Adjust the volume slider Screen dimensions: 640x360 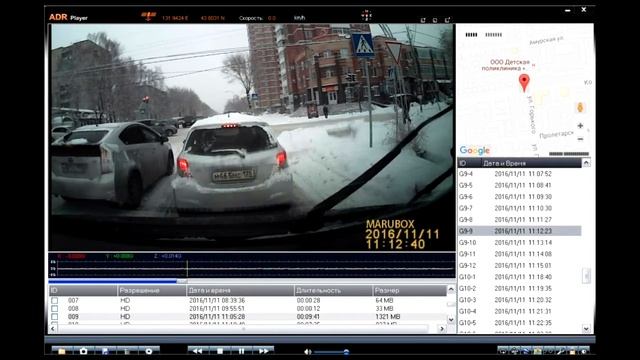click(331, 352)
